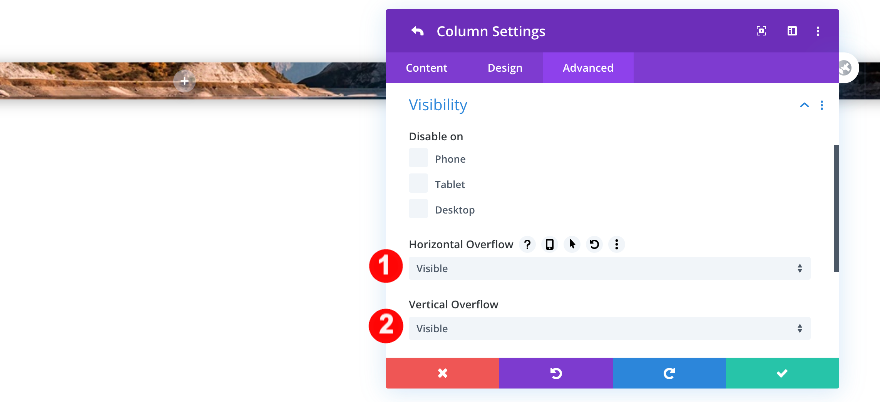
Task: Check the Desktop disable checkbox
Action: pos(419,209)
